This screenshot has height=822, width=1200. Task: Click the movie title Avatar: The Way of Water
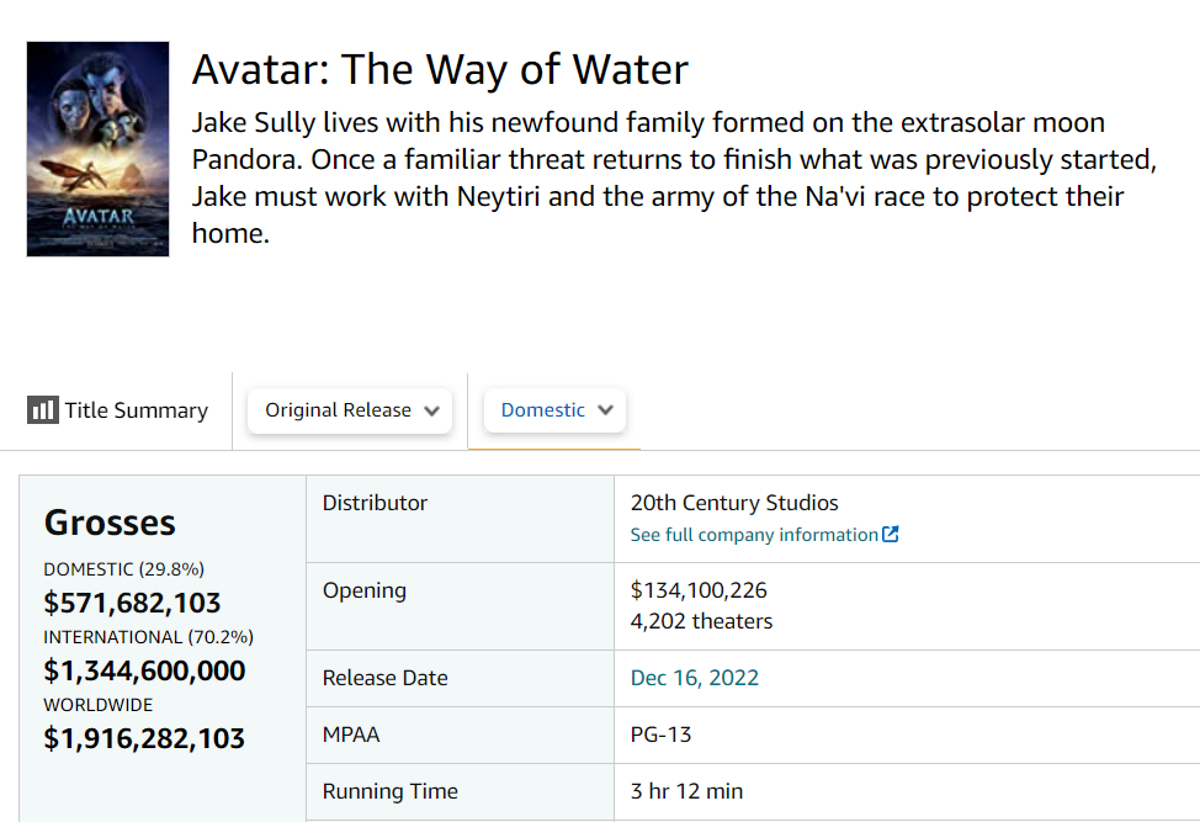click(440, 69)
